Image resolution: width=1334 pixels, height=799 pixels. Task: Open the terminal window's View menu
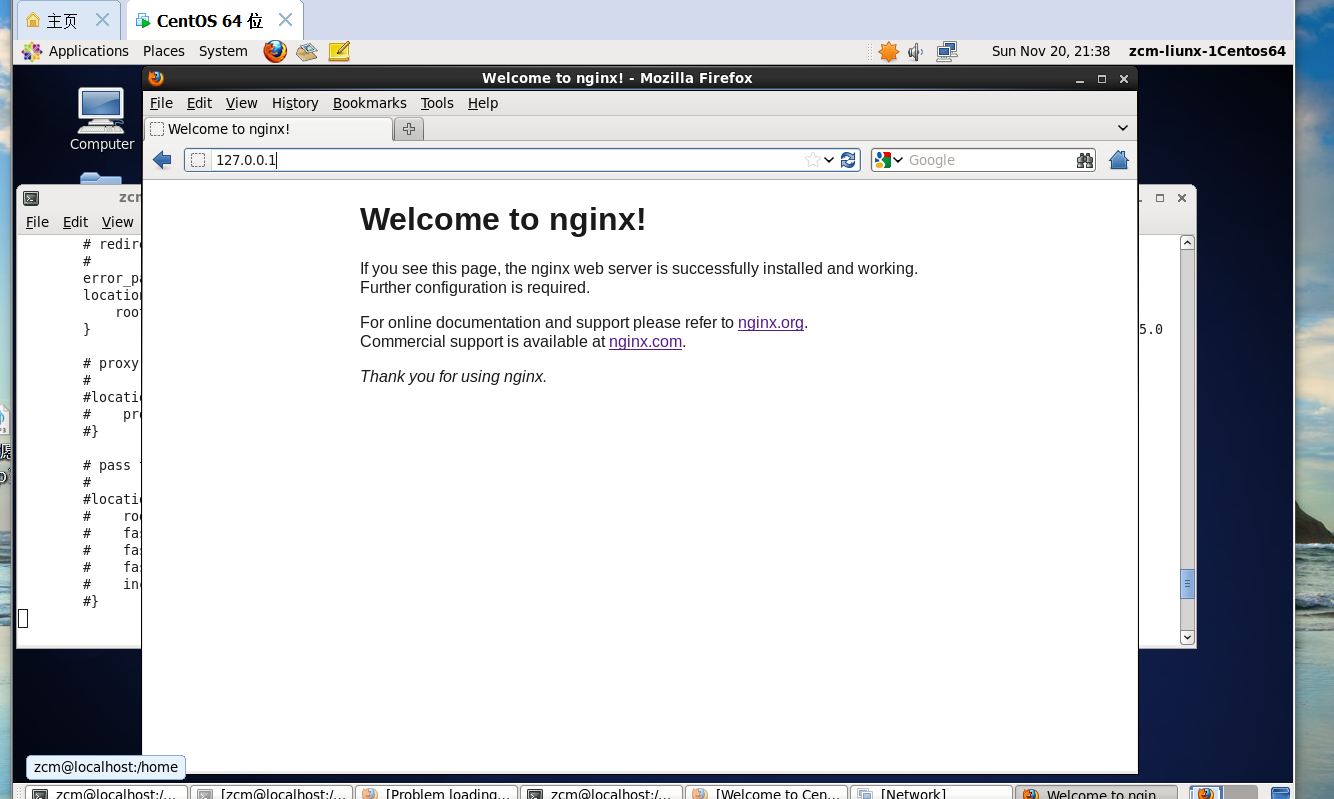(117, 222)
